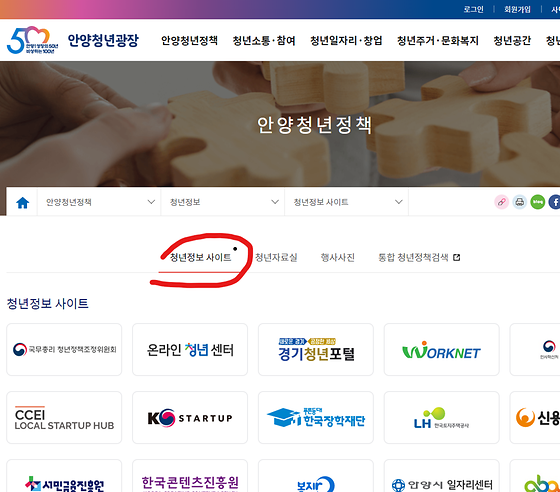560x492 pixels.
Task: Open the 청년공간 main menu
Action: tap(512, 40)
